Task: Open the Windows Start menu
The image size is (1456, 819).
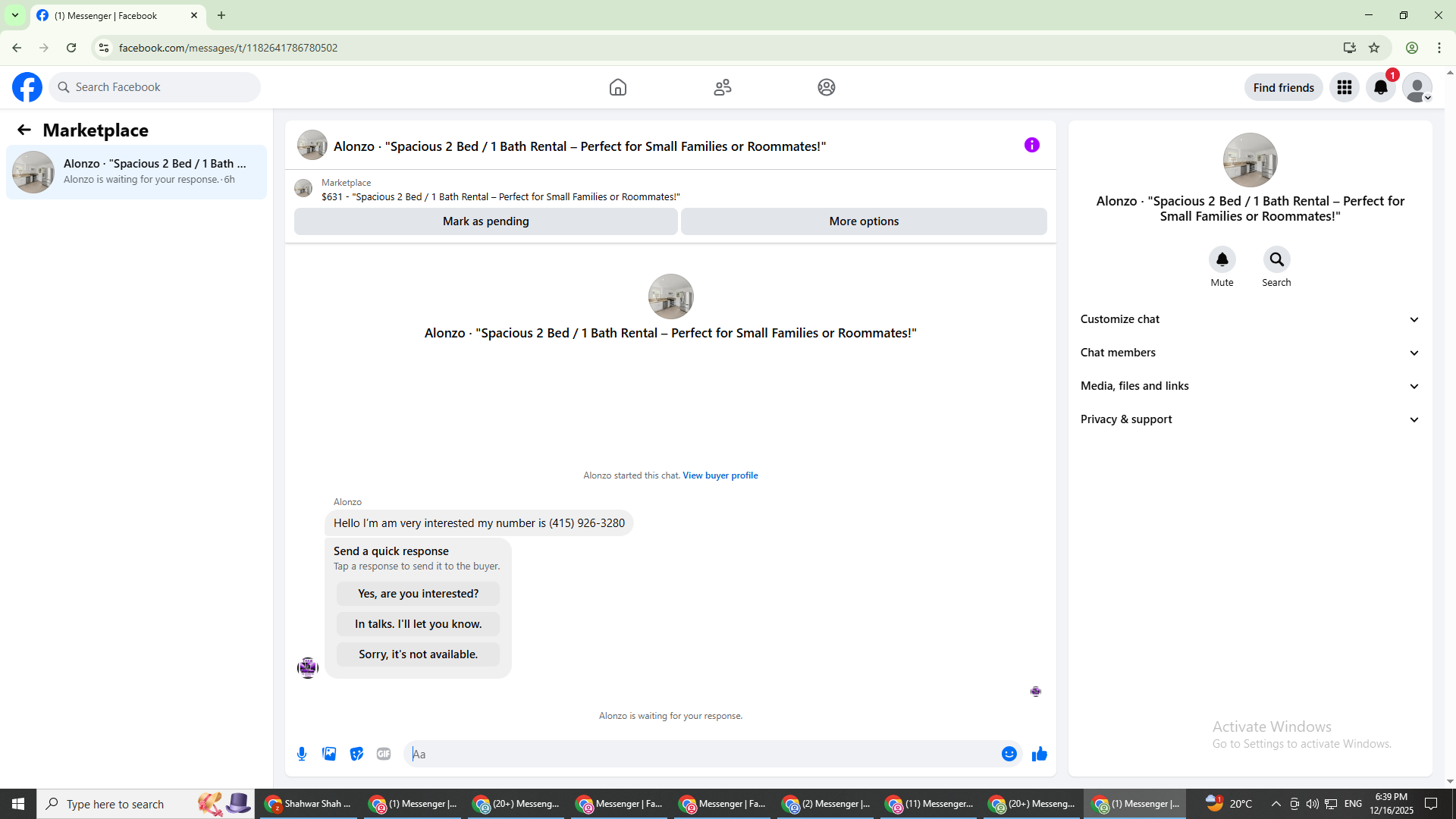Action: [x=18, y=804]
